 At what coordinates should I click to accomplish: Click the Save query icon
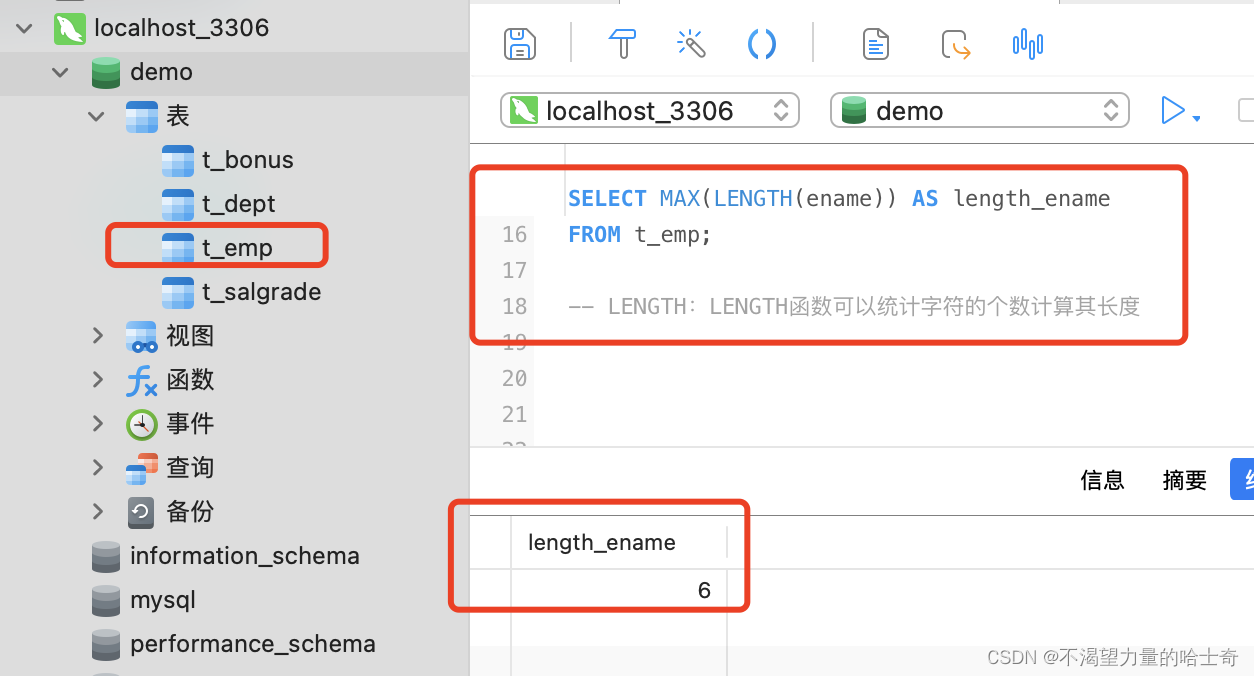pos(519,44)
